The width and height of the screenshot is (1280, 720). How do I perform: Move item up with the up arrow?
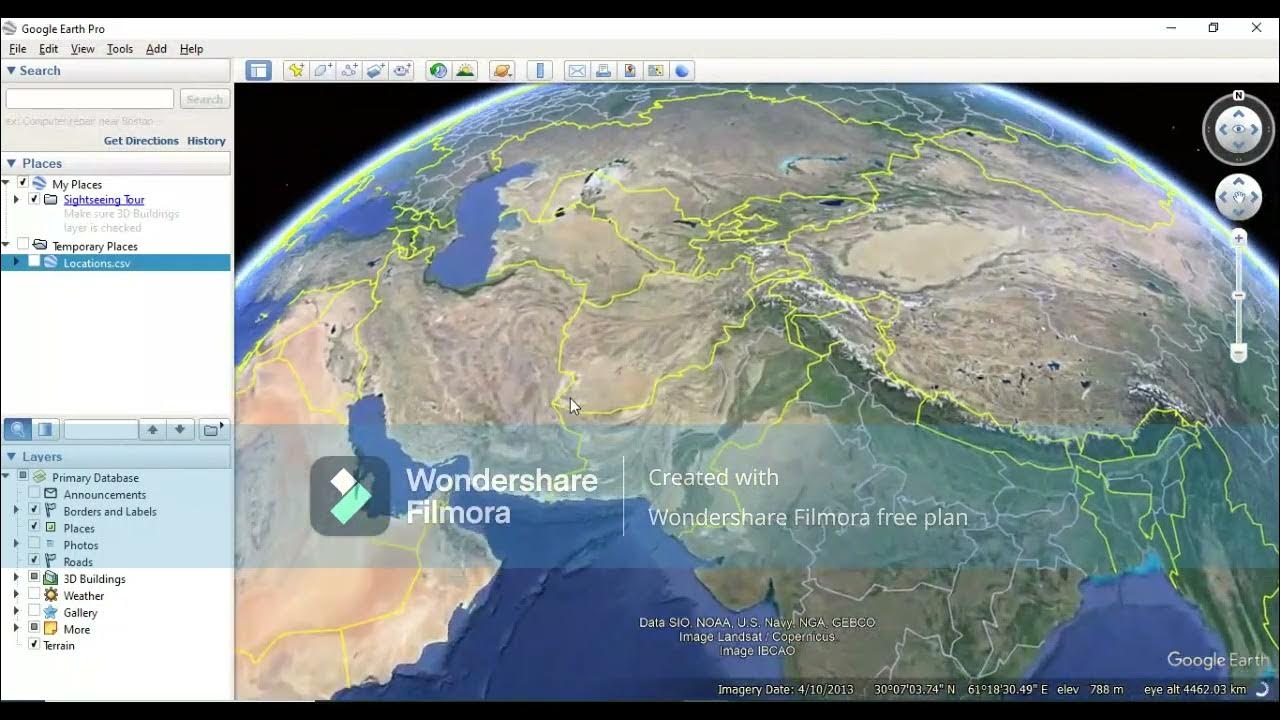pos(152,429)
